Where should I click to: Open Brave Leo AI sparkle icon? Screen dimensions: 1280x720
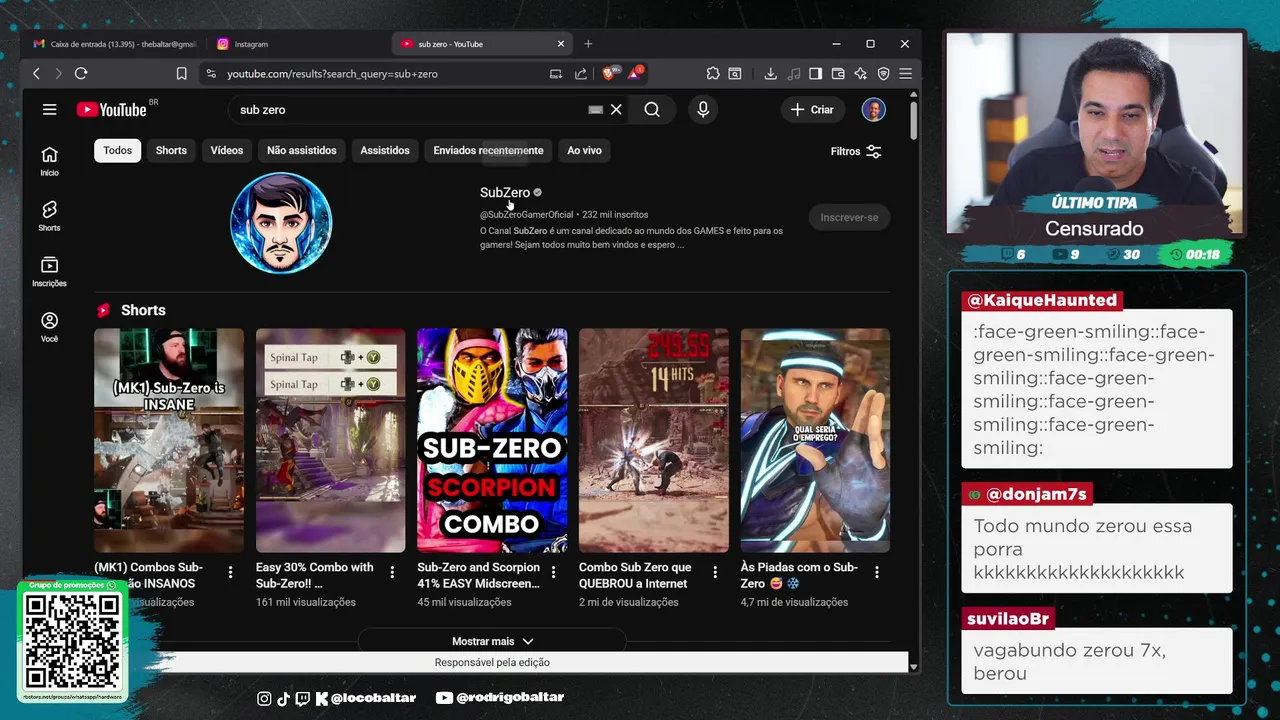coord(860,73)
